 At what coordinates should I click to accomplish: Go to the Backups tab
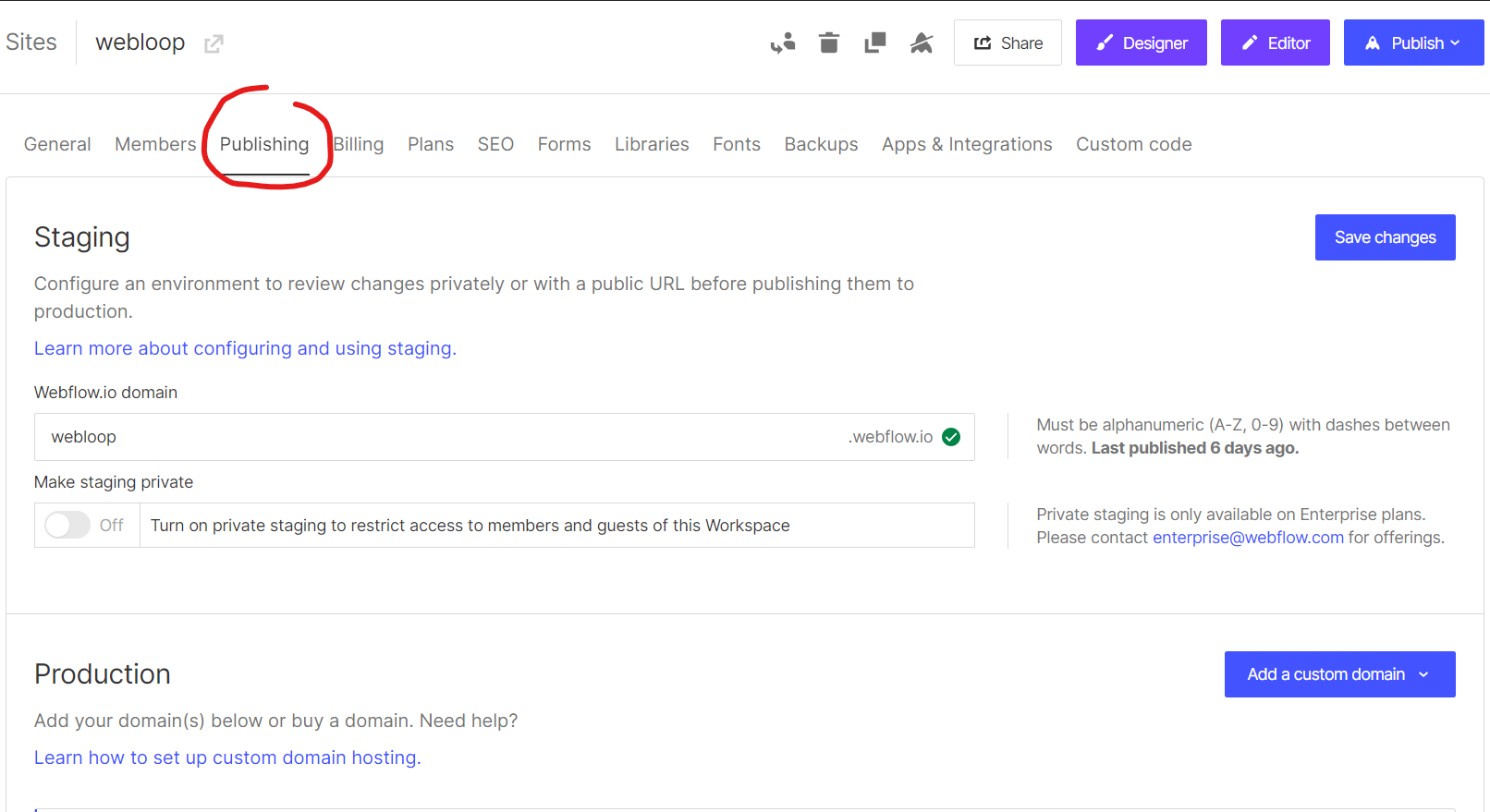pyautogui.click(x=821, y=144)
